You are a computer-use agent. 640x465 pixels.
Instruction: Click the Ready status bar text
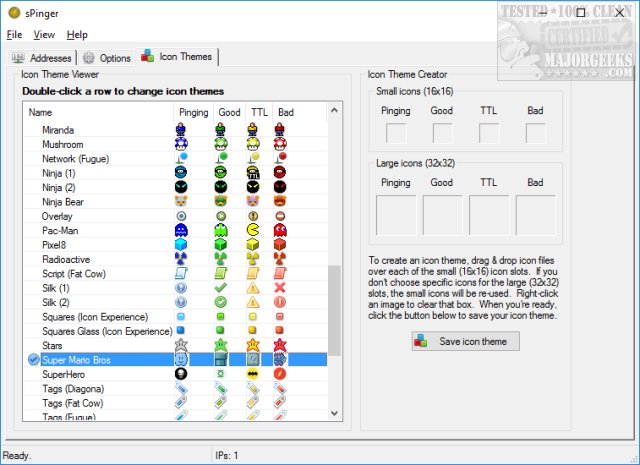click(17, 455)
